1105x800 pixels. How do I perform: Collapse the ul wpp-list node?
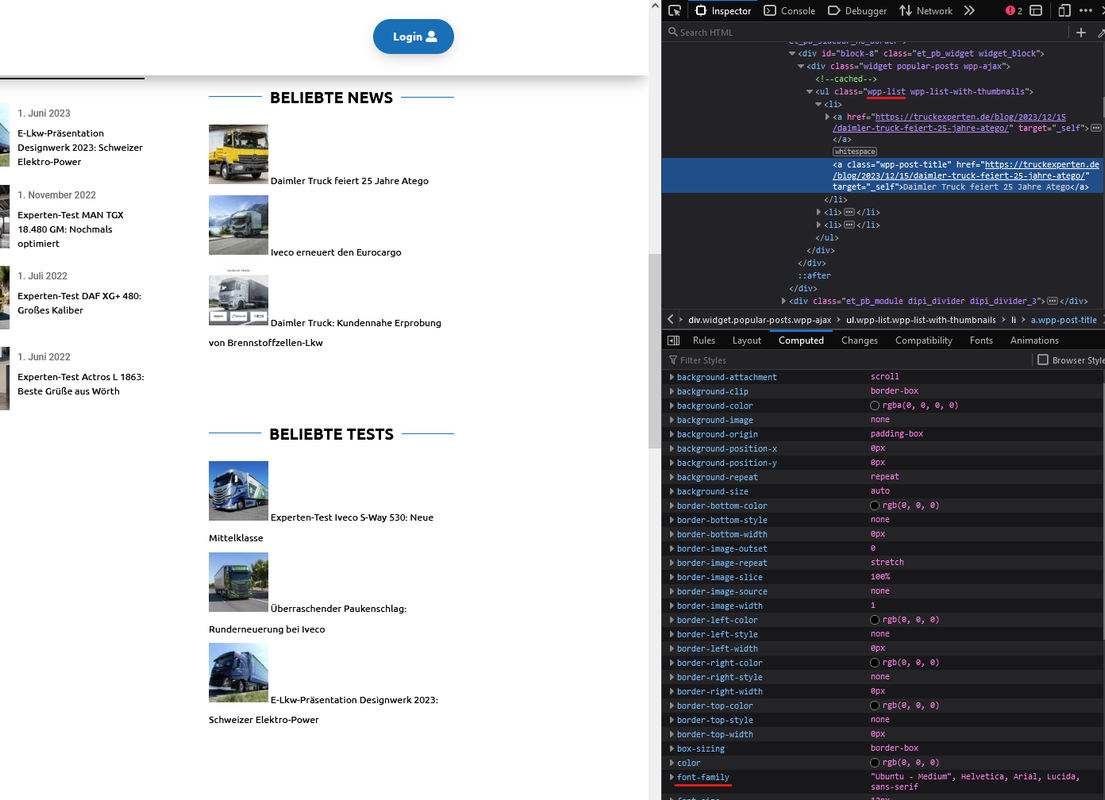point(809,92)
